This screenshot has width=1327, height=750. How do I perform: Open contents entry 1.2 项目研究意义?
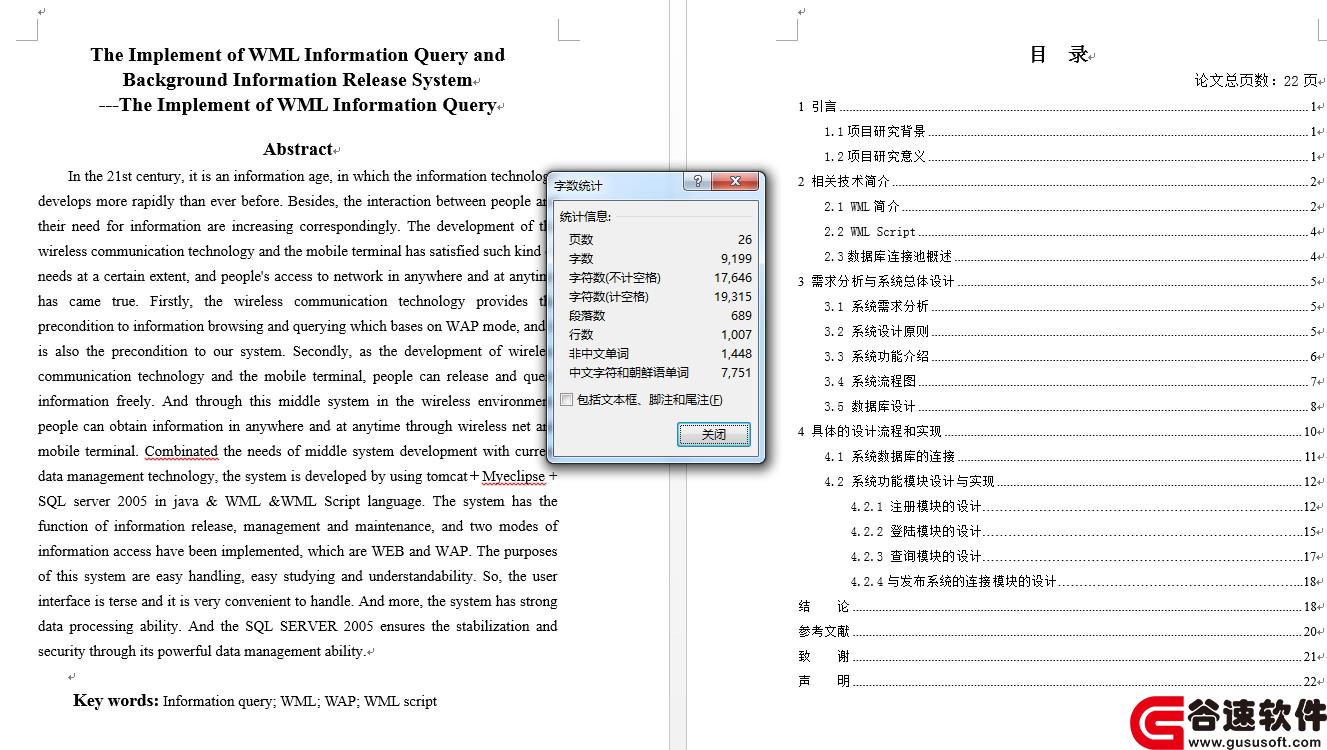(1071, 156)
